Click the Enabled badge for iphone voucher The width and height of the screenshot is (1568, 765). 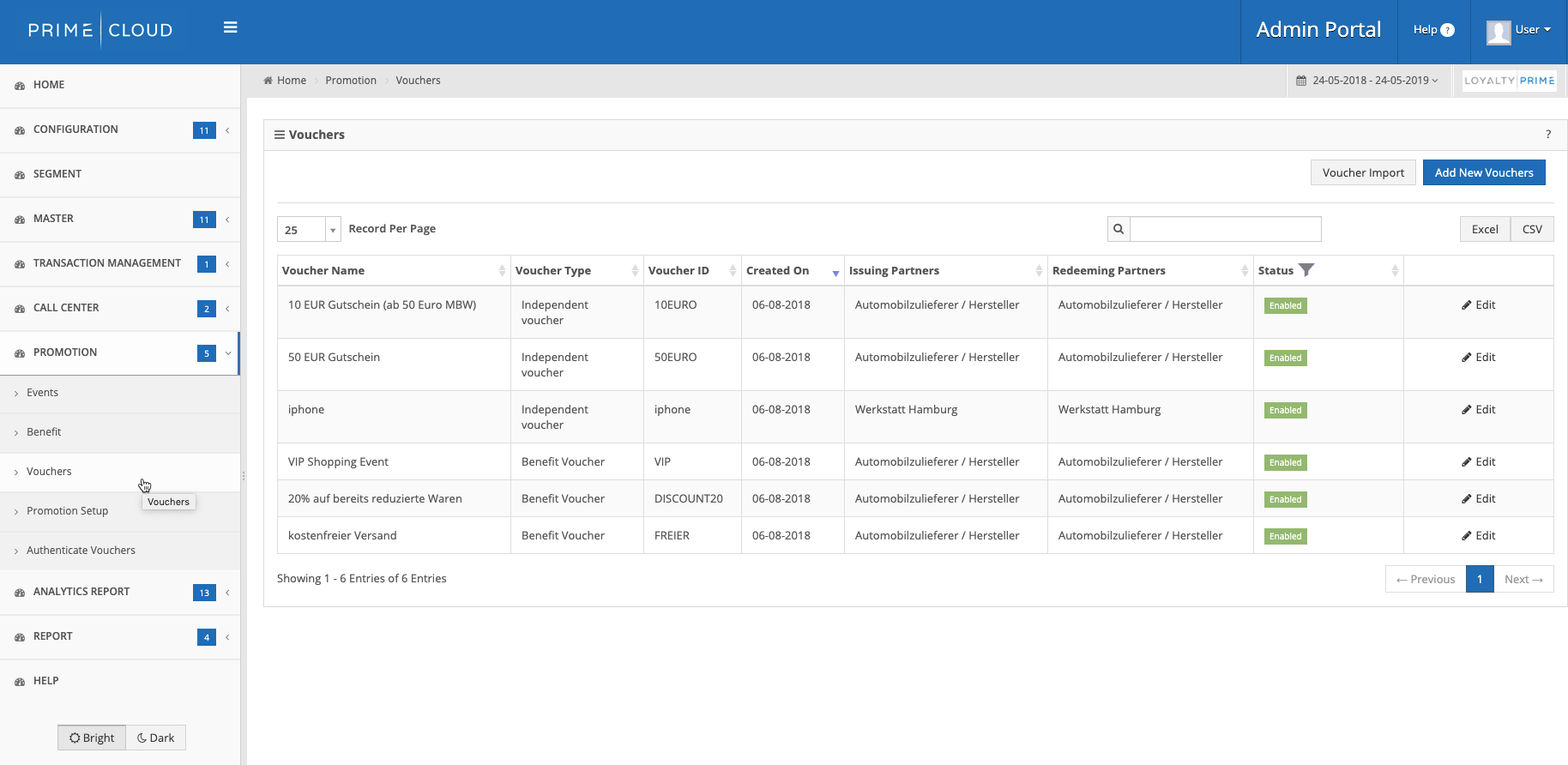pos(1285,411)
